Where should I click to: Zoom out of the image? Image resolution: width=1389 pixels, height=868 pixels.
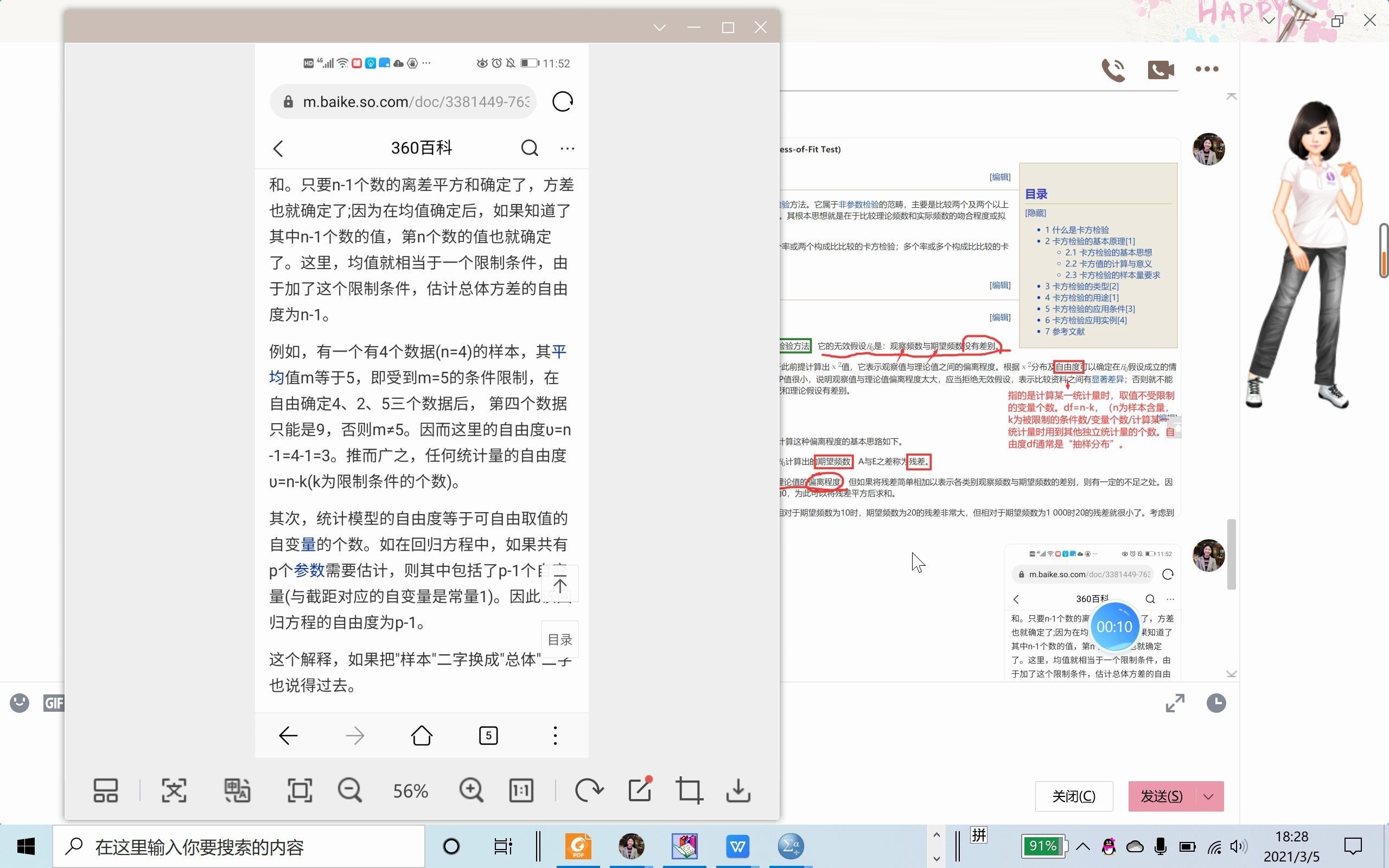point(349,790)
